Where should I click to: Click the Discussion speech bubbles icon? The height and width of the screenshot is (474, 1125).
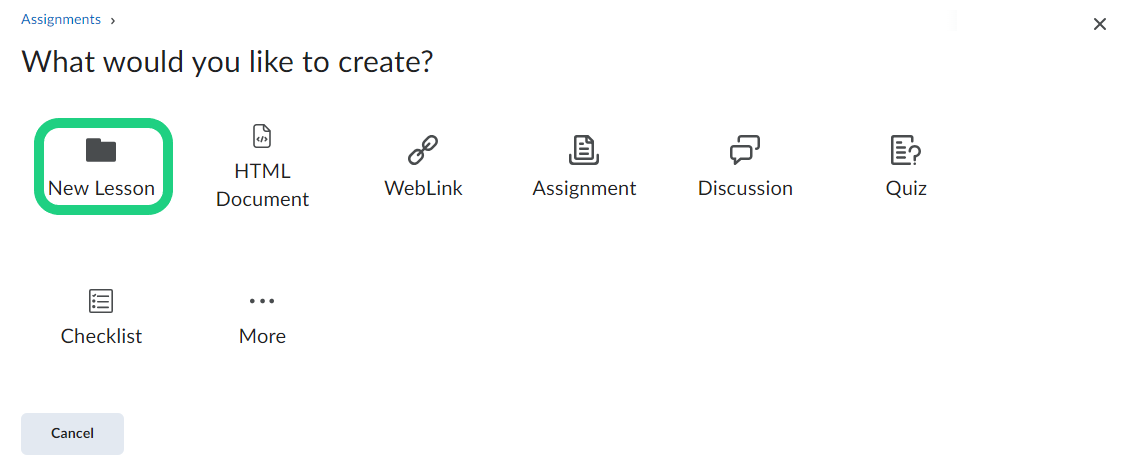pos(745,151)
